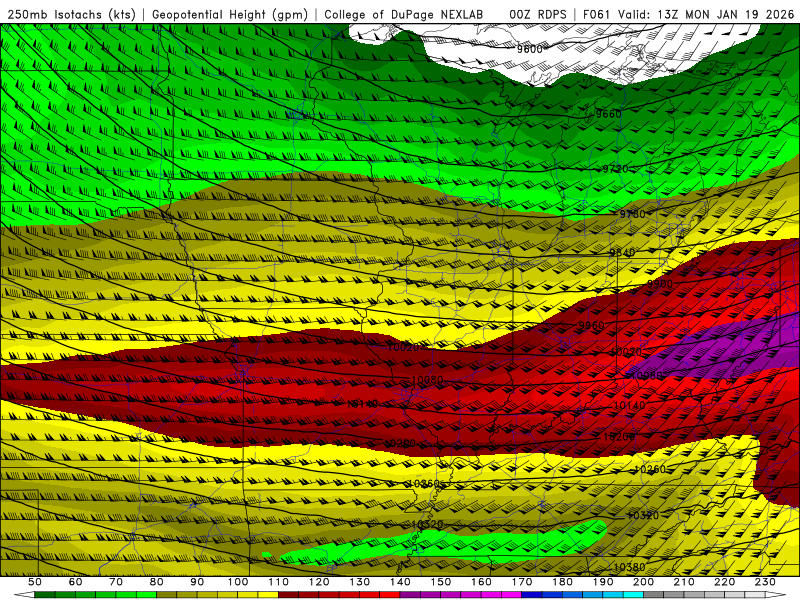Click the 130 value on the color scale
The width and height of the screenshot is (800, 600).
click(x=359, y=582)
